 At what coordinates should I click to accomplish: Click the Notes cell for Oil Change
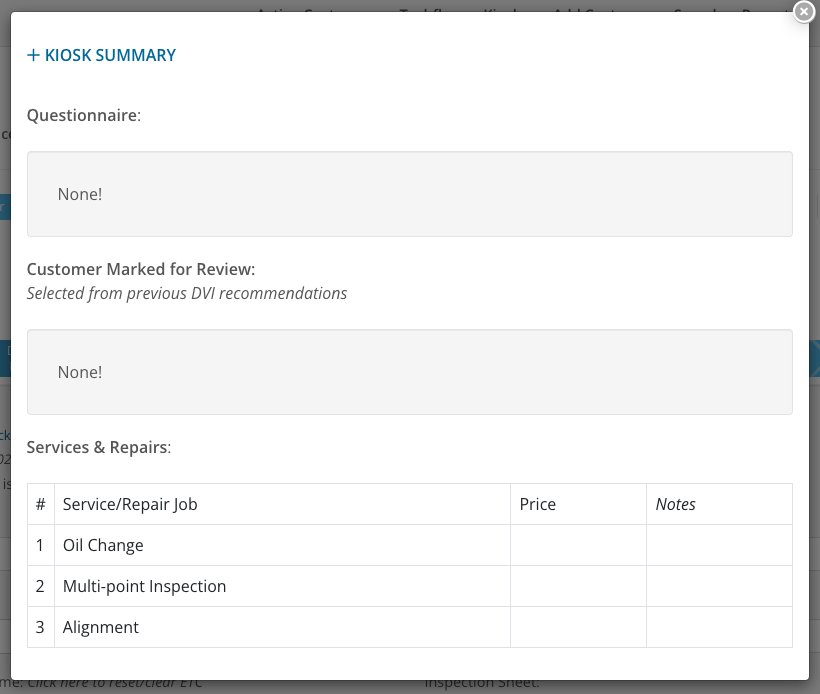(x=719, y=545)
